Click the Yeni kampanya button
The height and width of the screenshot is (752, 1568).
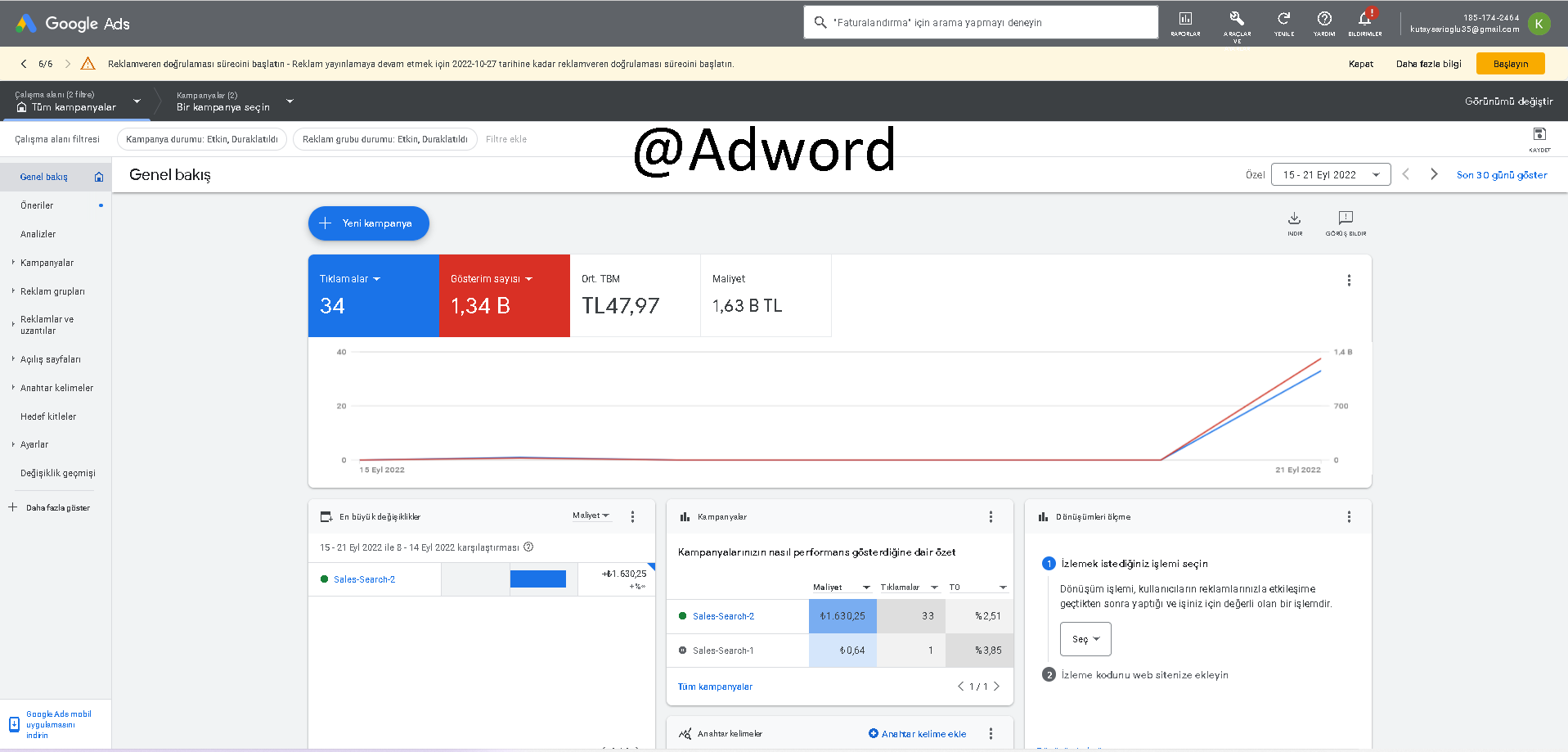tap(369, 223)
